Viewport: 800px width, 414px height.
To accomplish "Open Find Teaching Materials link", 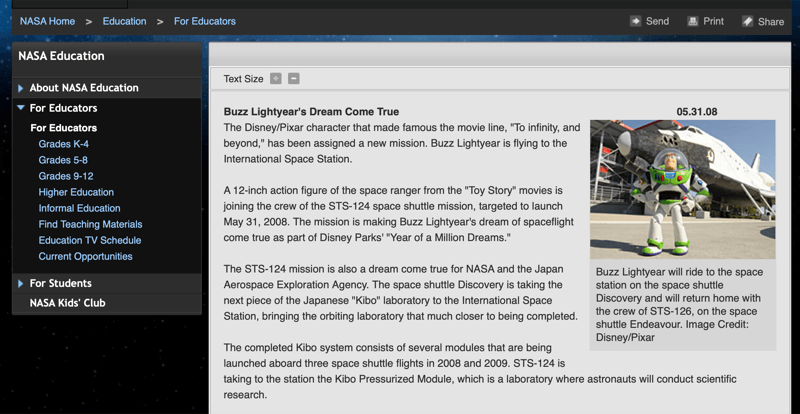I will click(x=90, y=224).
